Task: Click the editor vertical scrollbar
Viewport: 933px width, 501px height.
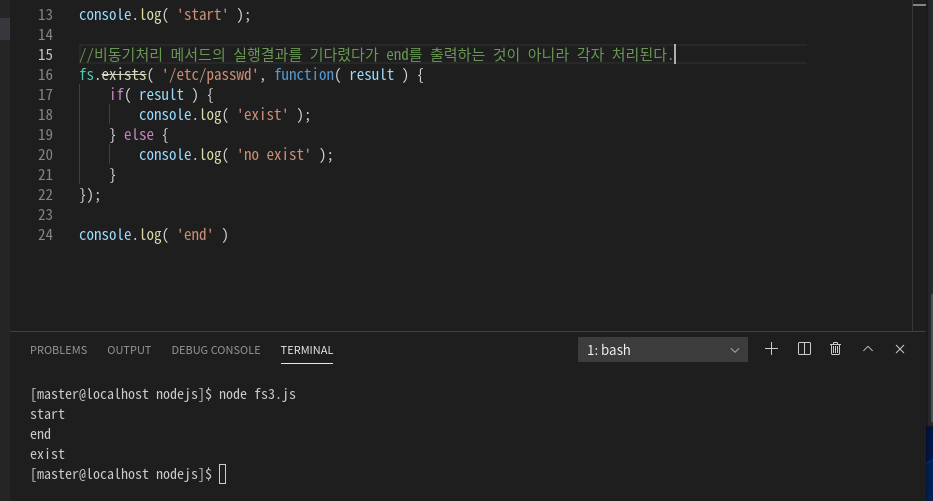Action: click(x=919, y=167)
